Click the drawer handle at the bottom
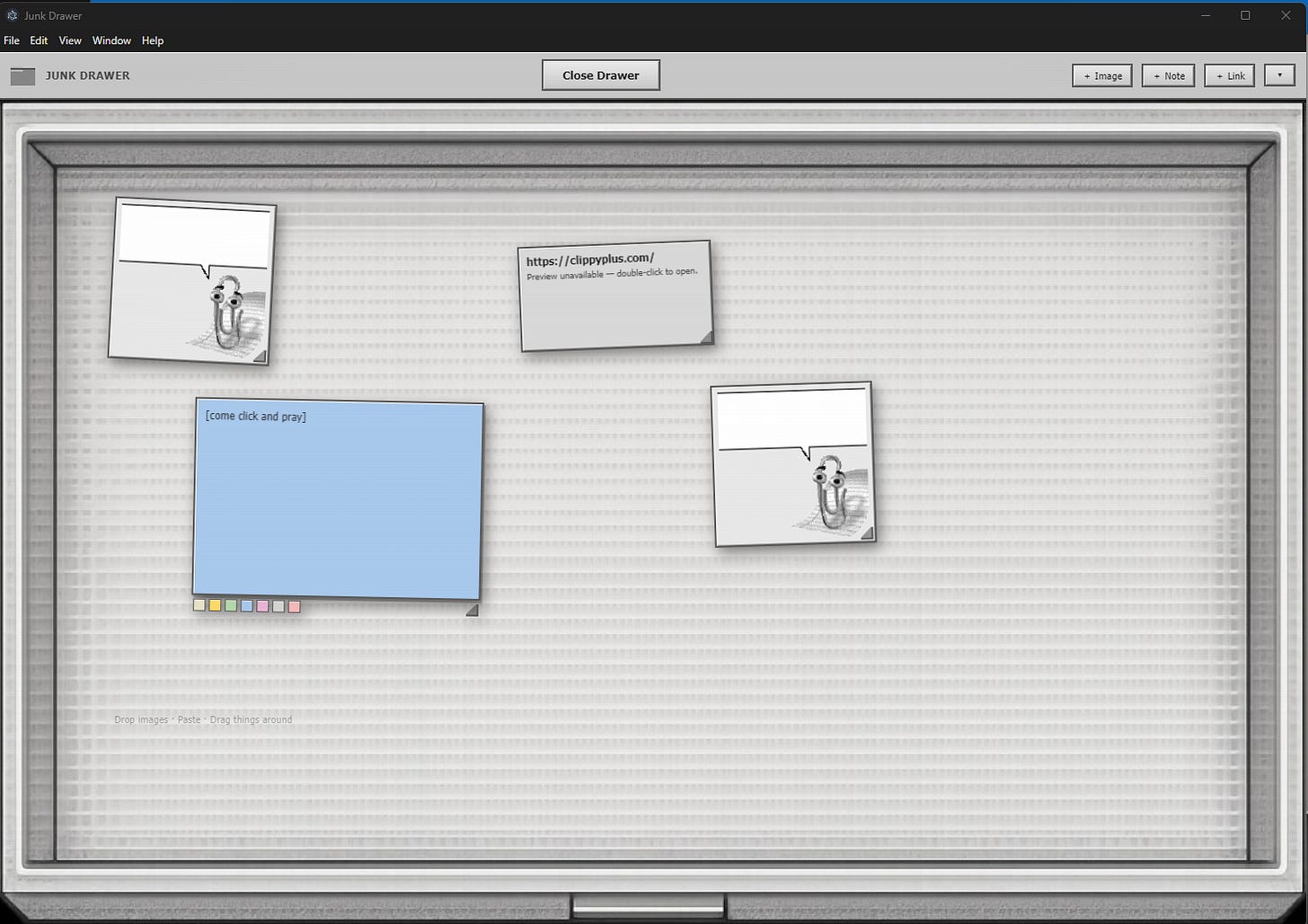 pyautogui.click(x=649, y=905)
